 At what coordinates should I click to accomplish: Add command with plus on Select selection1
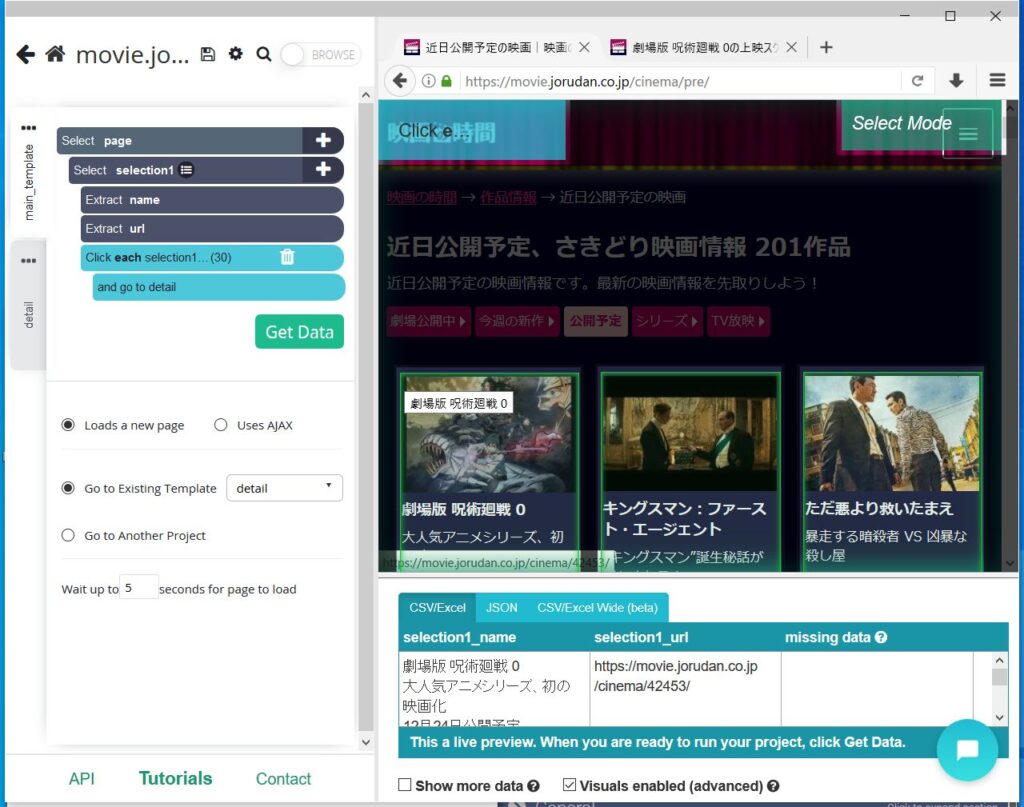[x=323, y=170]
